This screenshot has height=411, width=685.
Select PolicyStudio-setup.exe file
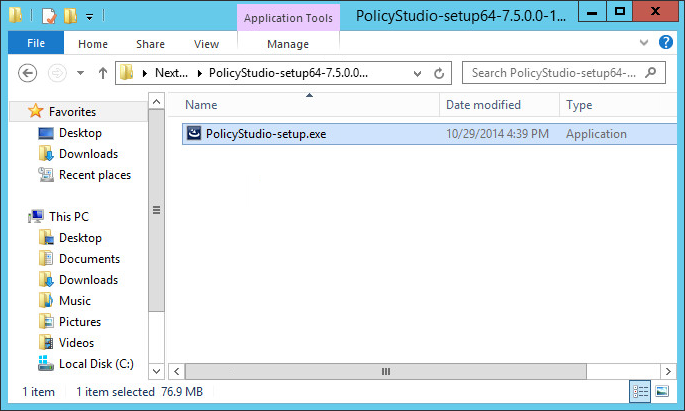pos(429,134)
